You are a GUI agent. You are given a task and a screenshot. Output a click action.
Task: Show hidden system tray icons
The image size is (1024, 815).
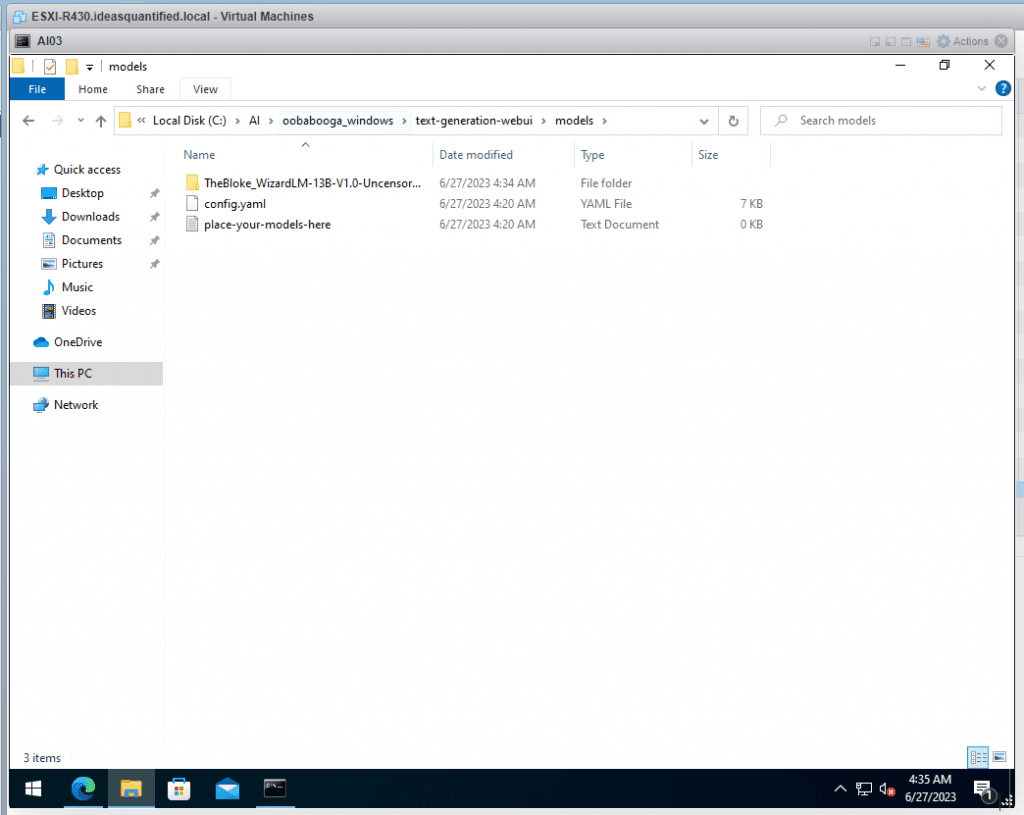[840, 789]
